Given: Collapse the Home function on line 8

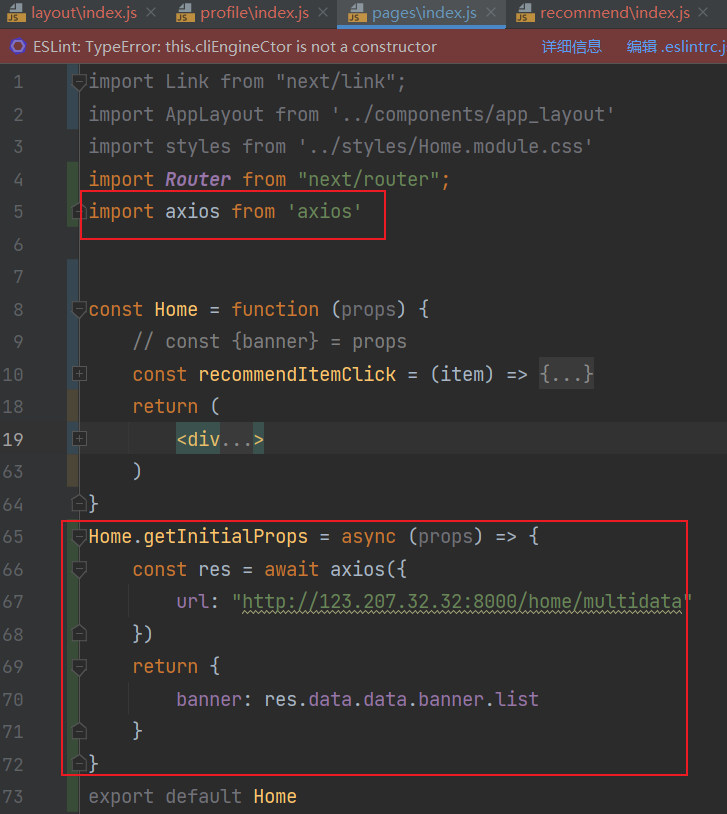Looking at the screenshot, I should pos(79,309).
